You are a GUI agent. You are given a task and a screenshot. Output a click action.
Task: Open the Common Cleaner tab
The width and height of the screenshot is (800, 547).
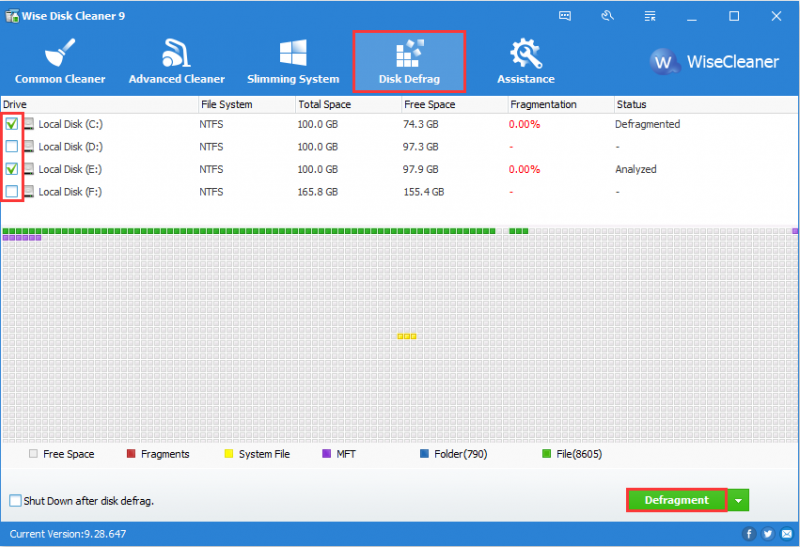point(60,61)
